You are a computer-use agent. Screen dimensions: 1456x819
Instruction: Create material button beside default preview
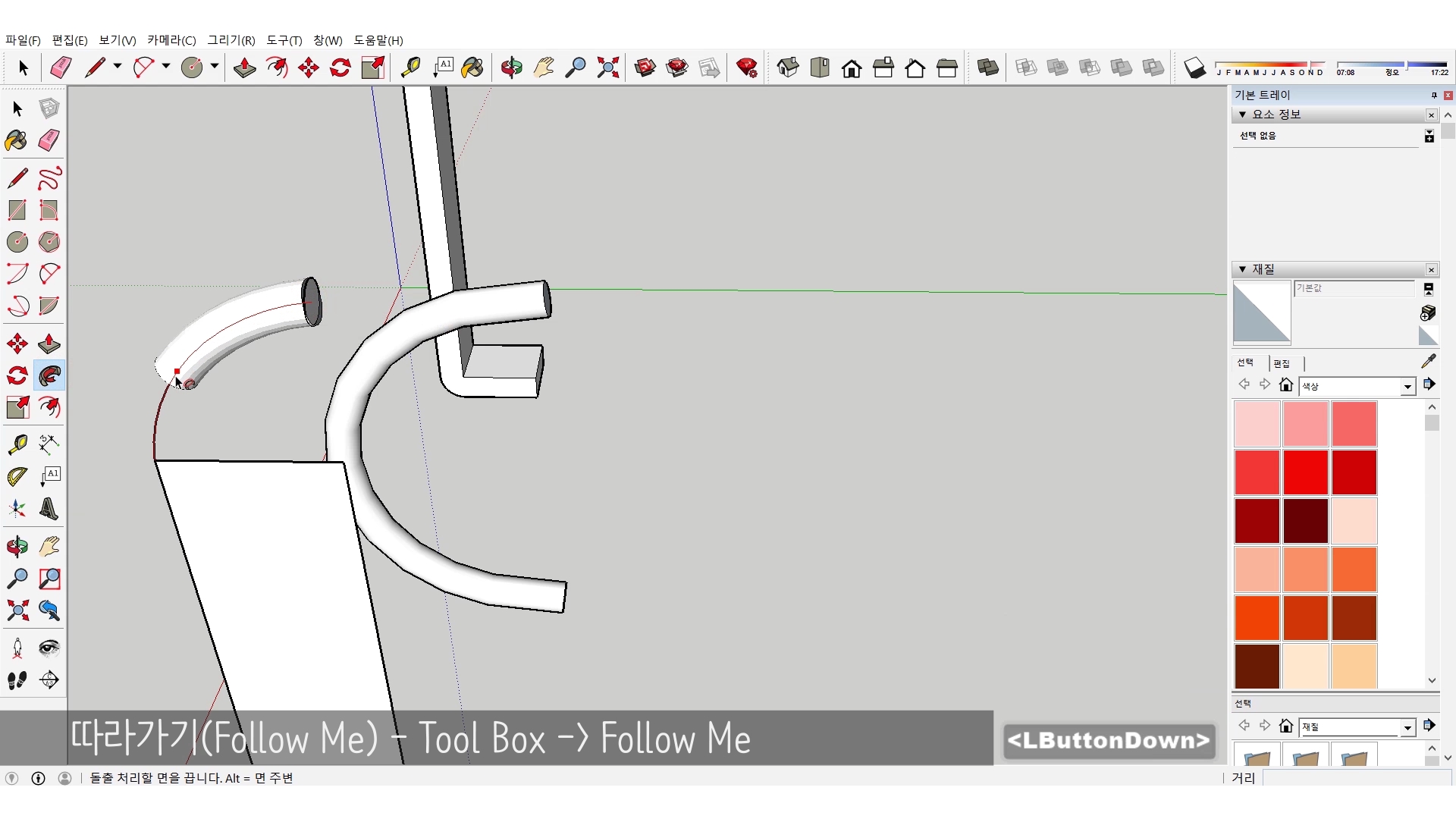coord(1428,312)
